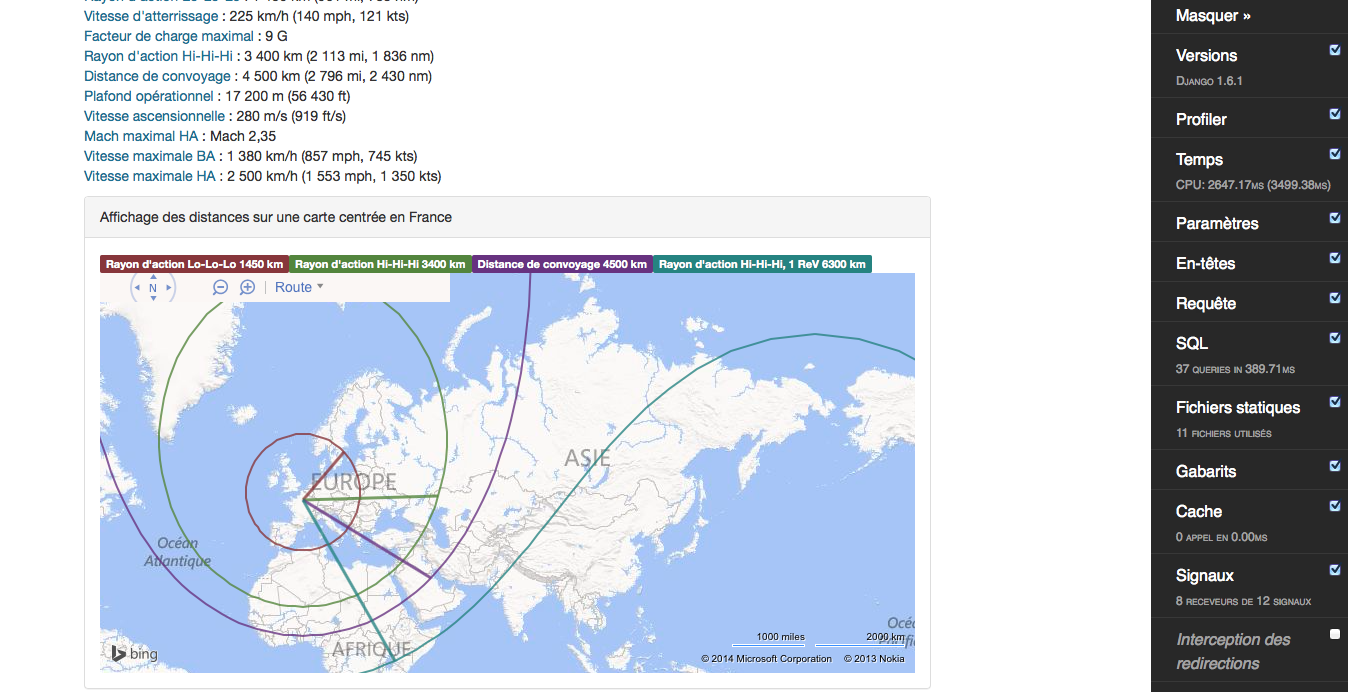Uncheck the Profiler panel checkbox

1334,114
